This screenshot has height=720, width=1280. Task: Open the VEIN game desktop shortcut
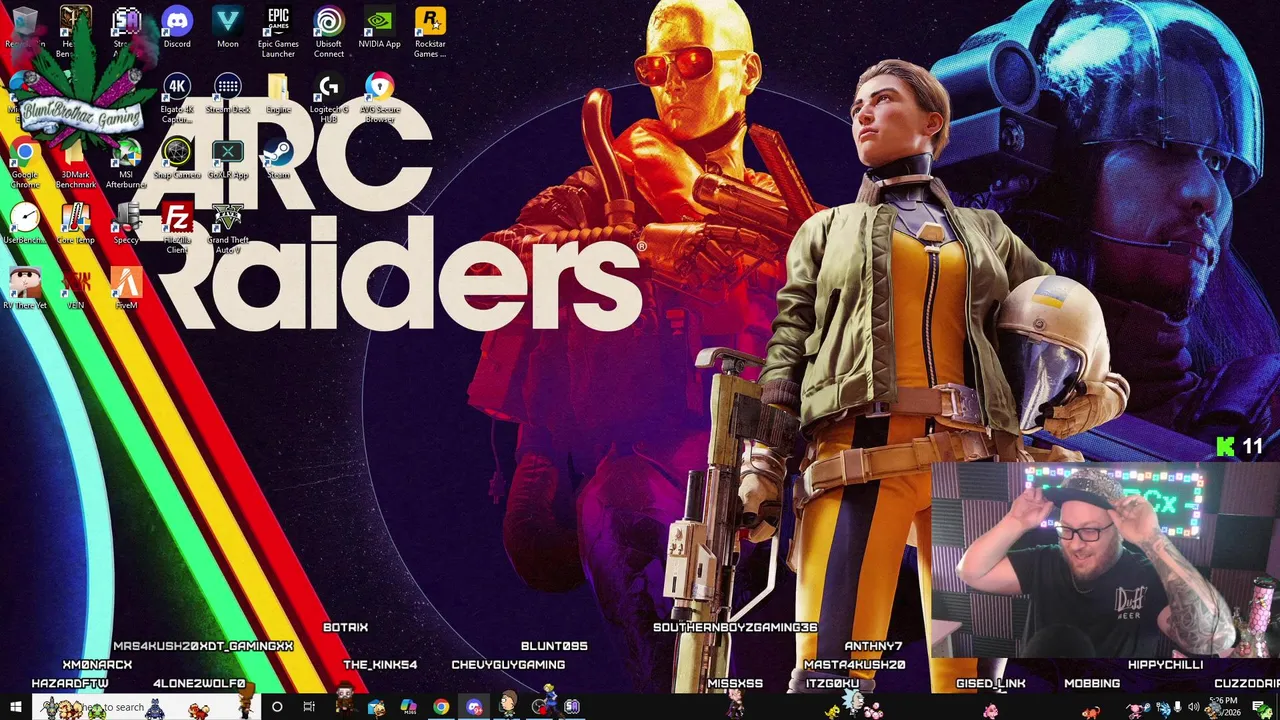point(76,289)
